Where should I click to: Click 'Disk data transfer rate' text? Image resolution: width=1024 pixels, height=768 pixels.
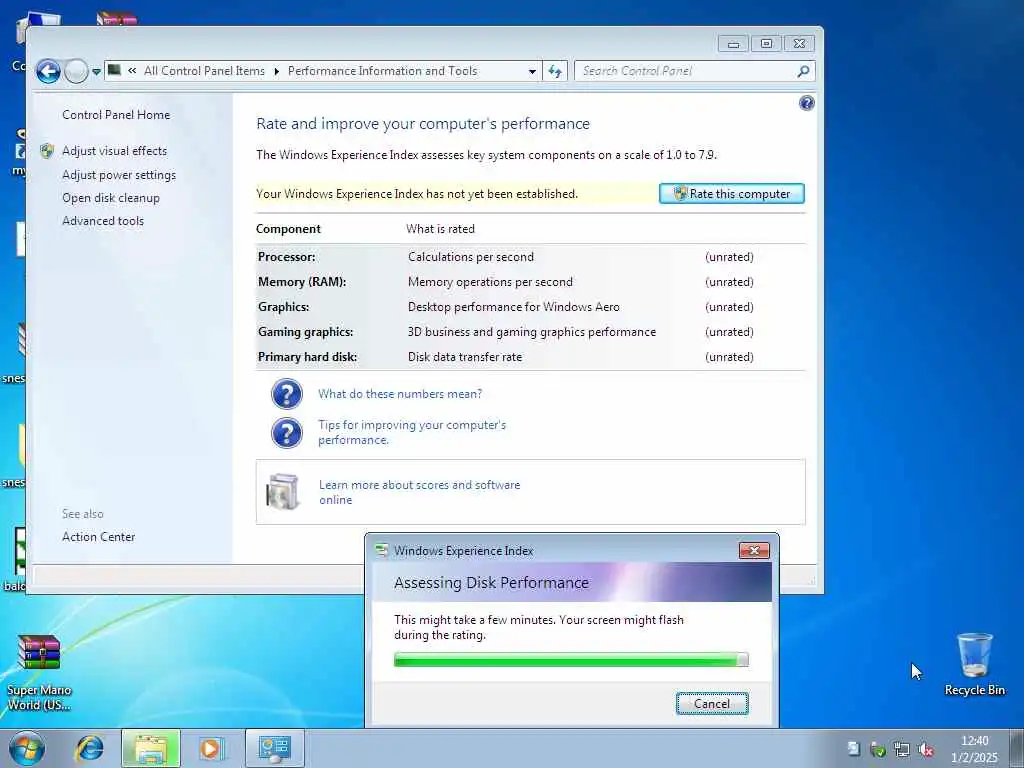tap(465, 357)
